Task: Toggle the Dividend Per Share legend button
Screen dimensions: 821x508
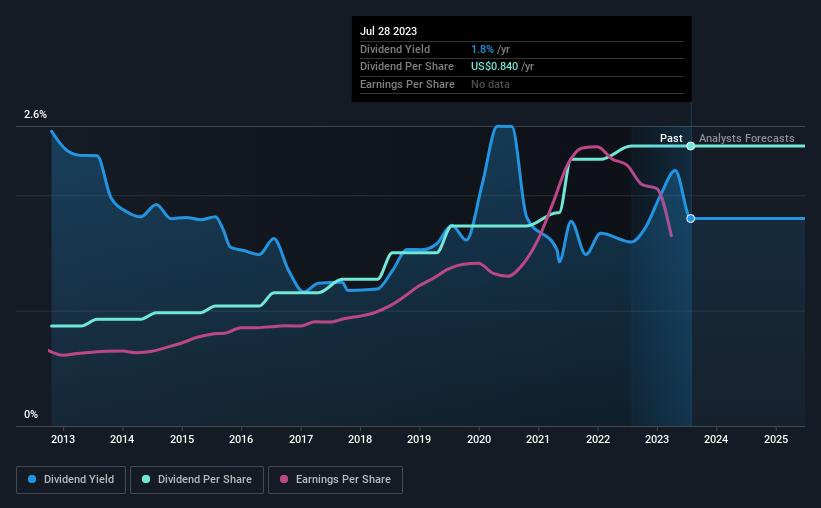Action: [x=197, y=480]
